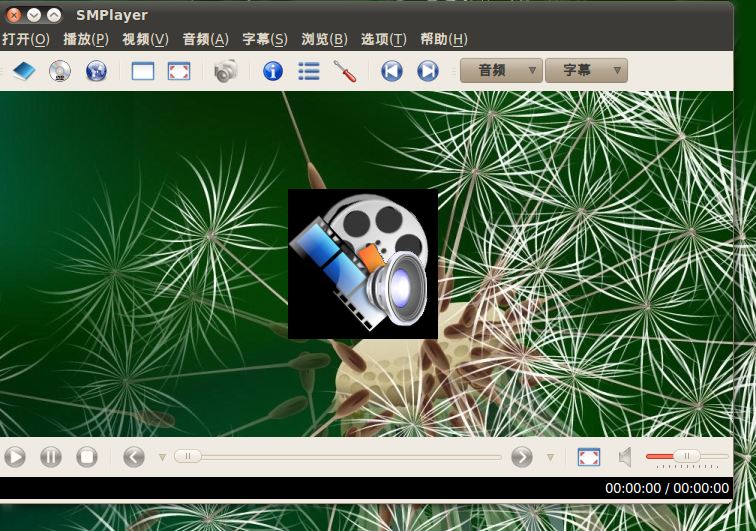Adjust the red volume slider
756x531 pixels.
click(687, 456)
